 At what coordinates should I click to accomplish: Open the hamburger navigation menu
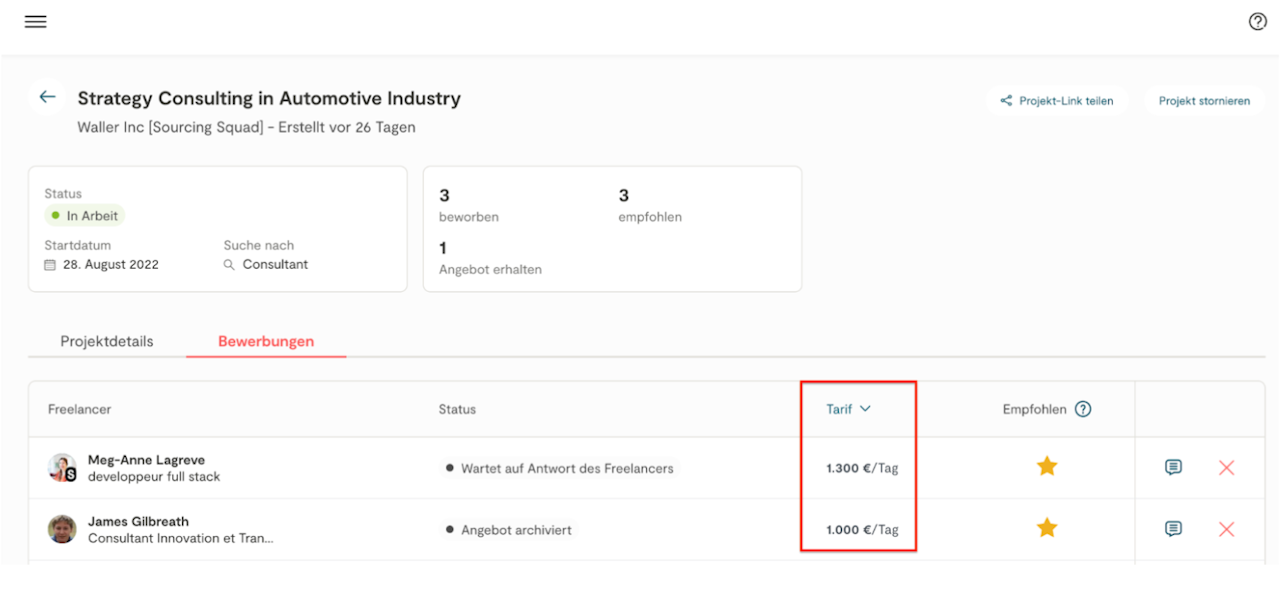(x=36, y=22)
